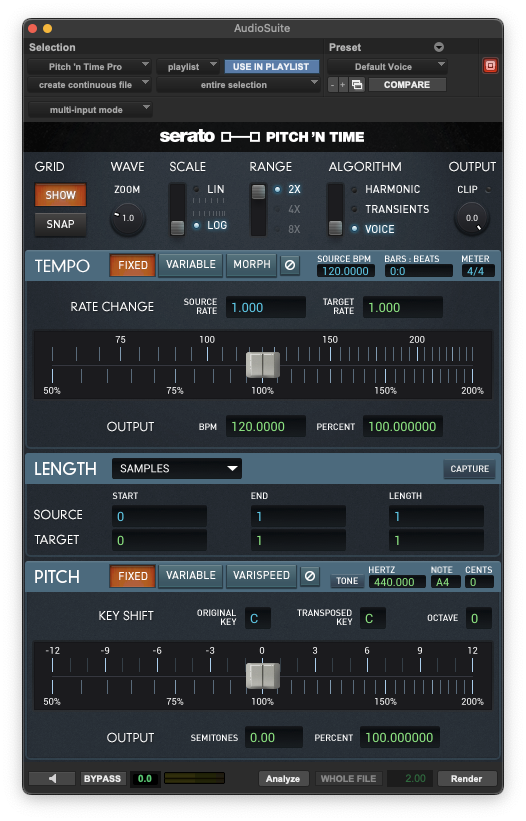Click the pitch key shift slider handle
The width and height of the screenshot is (526, 821).
pyautogui.click(x=263, y=676)
